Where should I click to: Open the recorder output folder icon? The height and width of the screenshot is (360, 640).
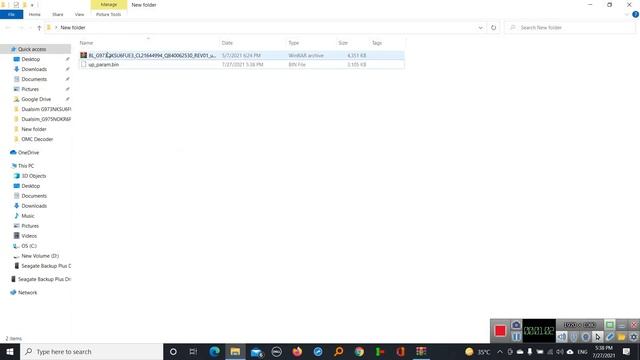(x=622, y=337)
